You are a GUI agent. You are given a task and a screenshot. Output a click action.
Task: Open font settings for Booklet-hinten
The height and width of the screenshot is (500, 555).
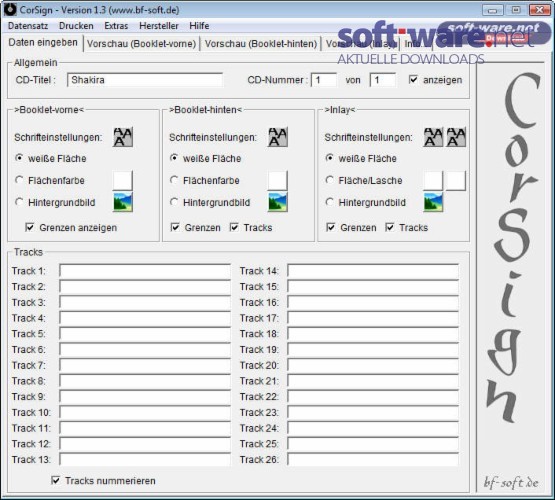click(278, 137)
